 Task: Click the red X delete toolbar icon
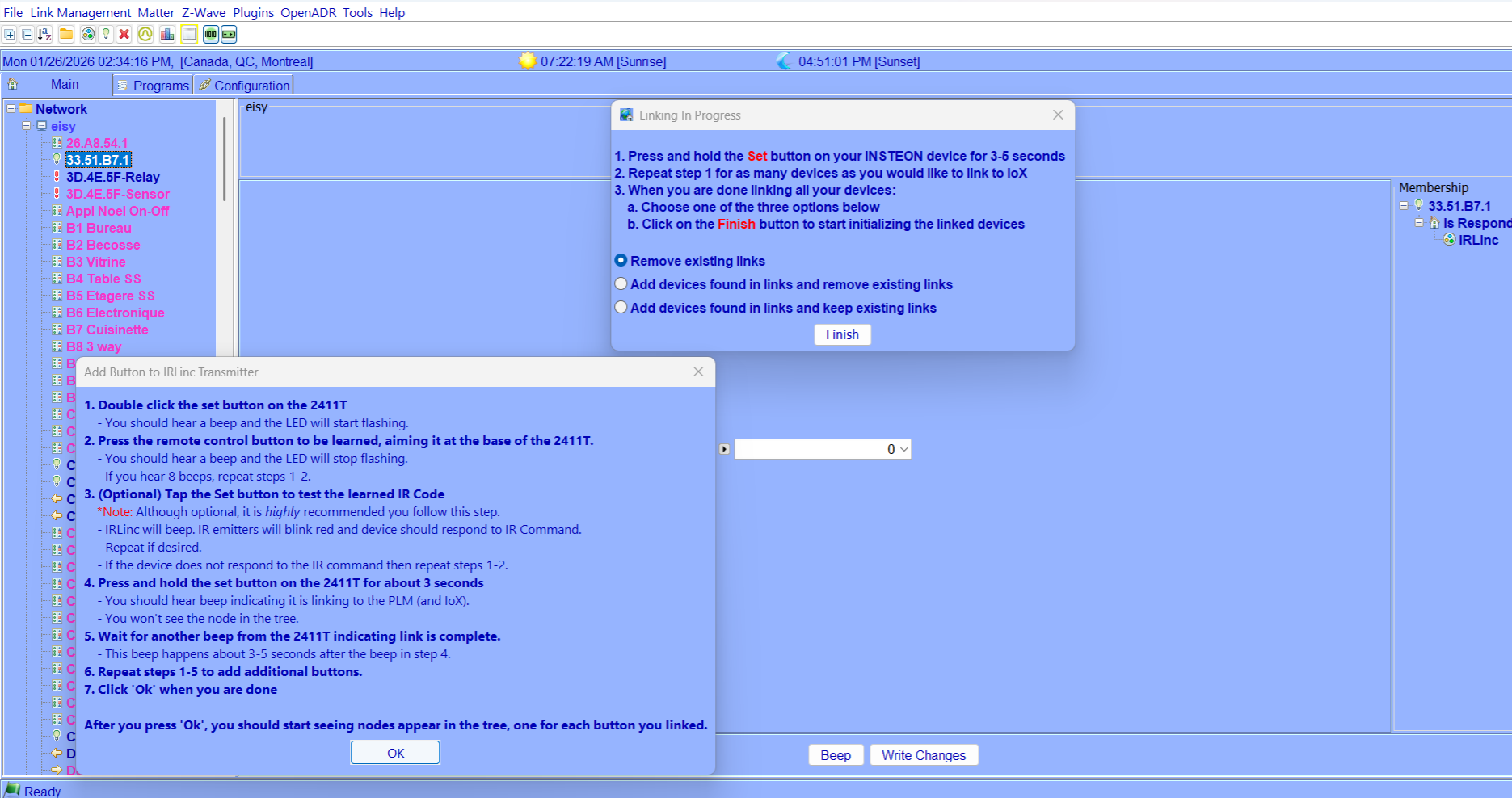pos(124,34)
